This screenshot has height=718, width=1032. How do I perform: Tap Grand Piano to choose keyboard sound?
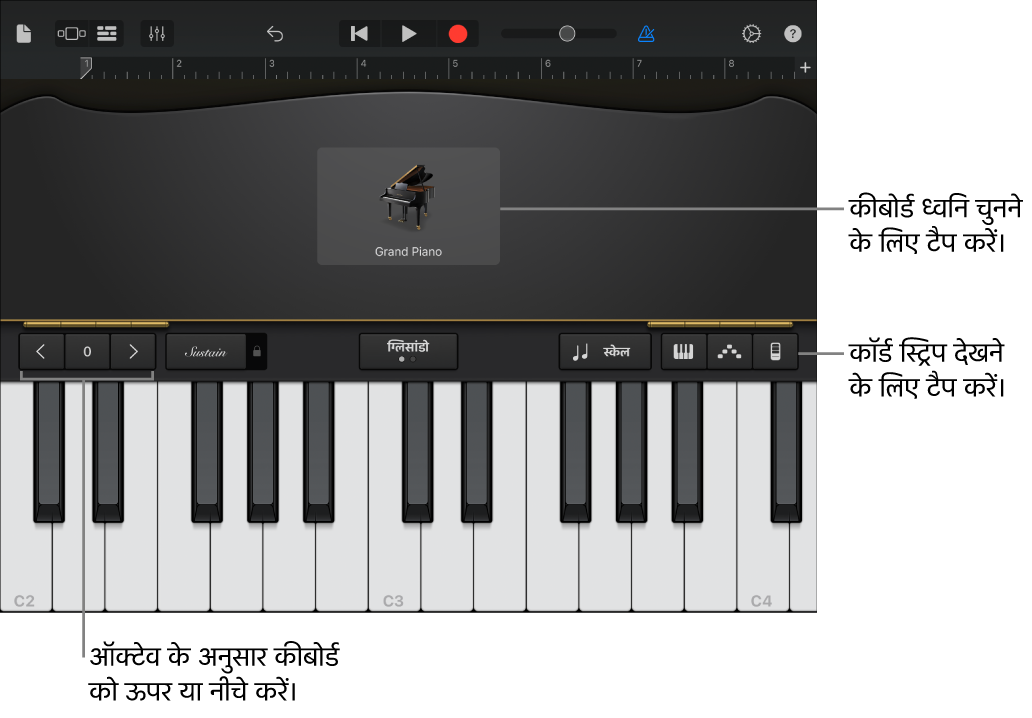pyautogui.click(x=408, y=206)
